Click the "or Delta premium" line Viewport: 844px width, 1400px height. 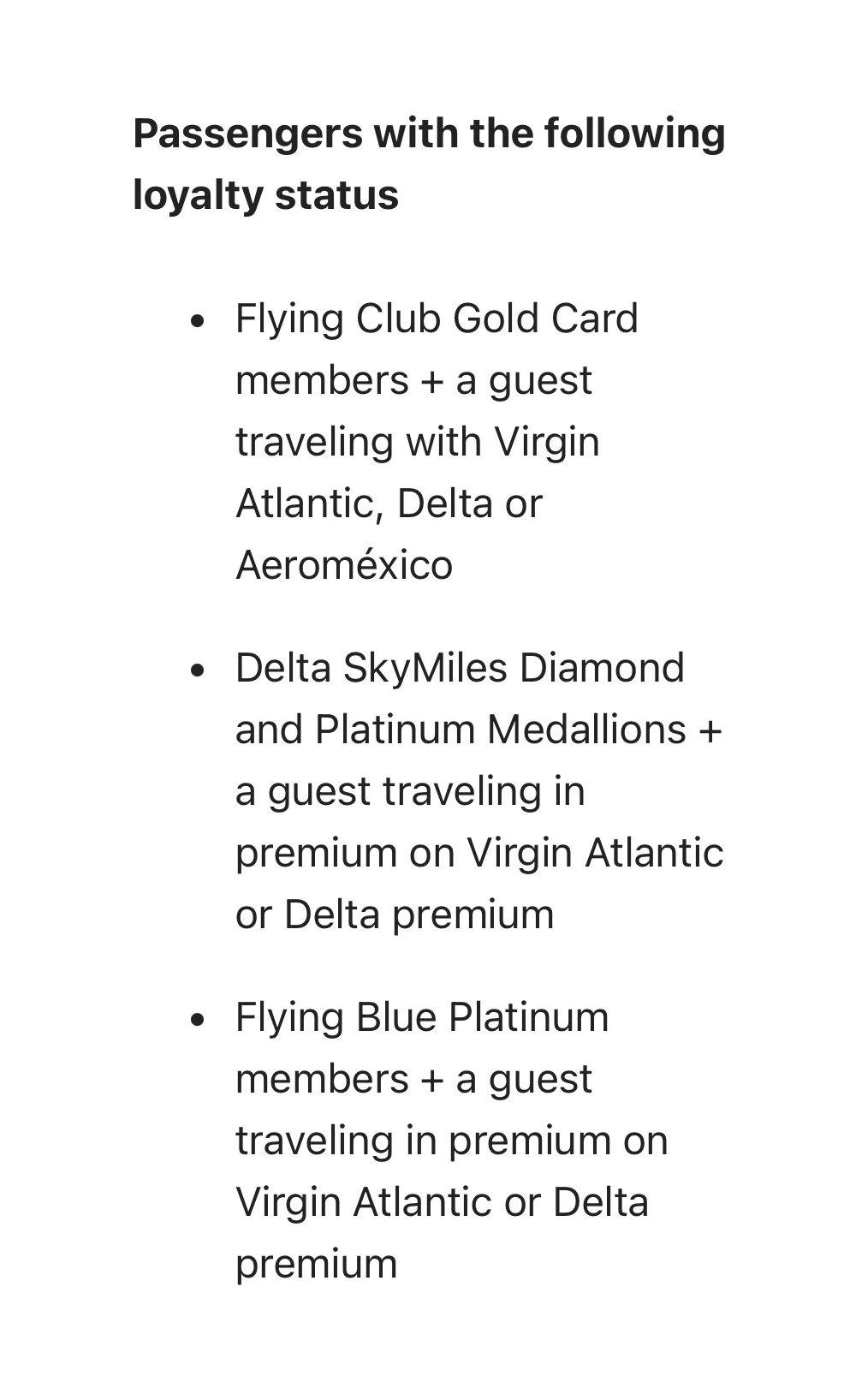tap(395, 914)
